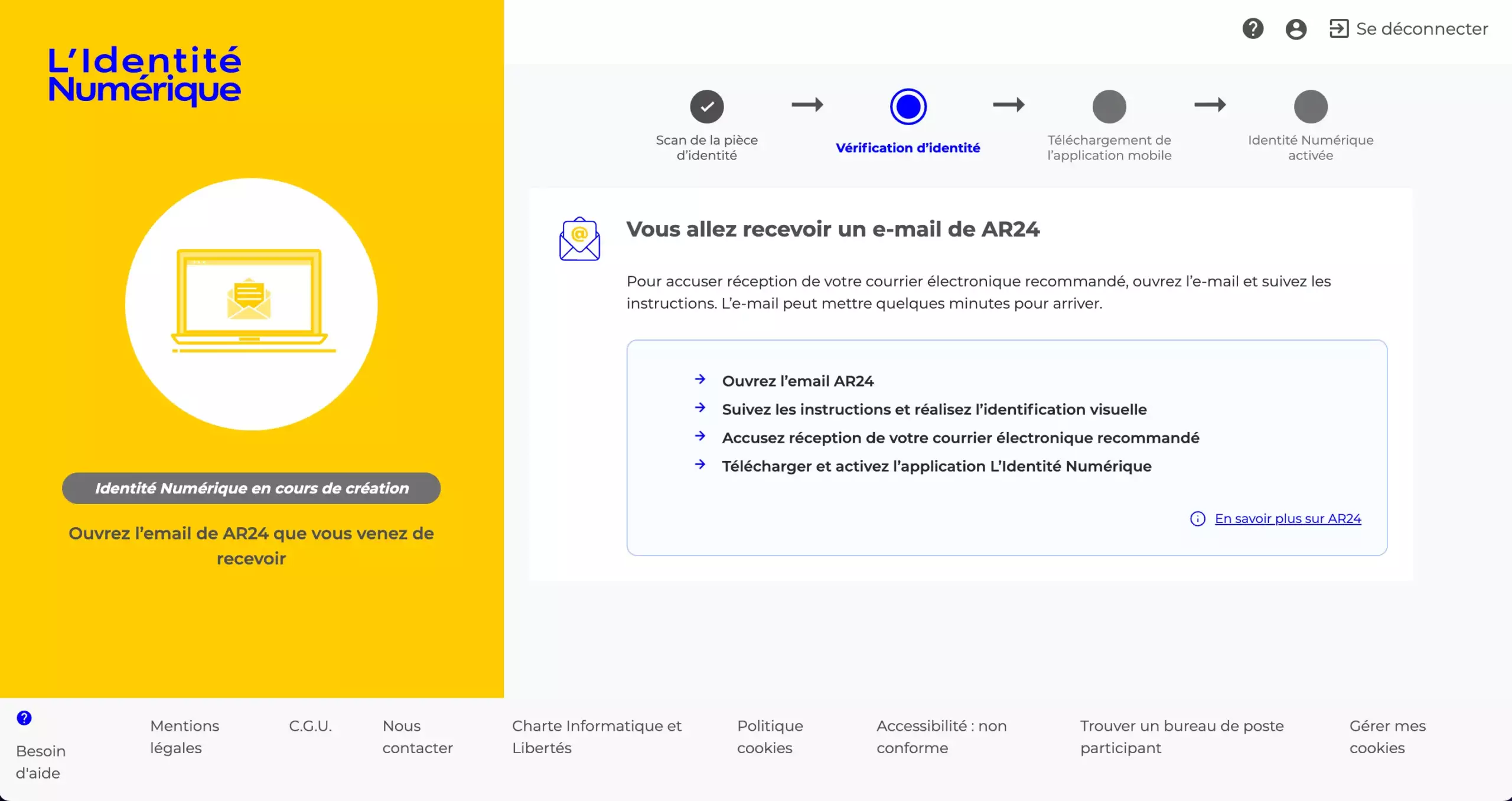Open Politique cookies footer link

click(x=770, y=737)
